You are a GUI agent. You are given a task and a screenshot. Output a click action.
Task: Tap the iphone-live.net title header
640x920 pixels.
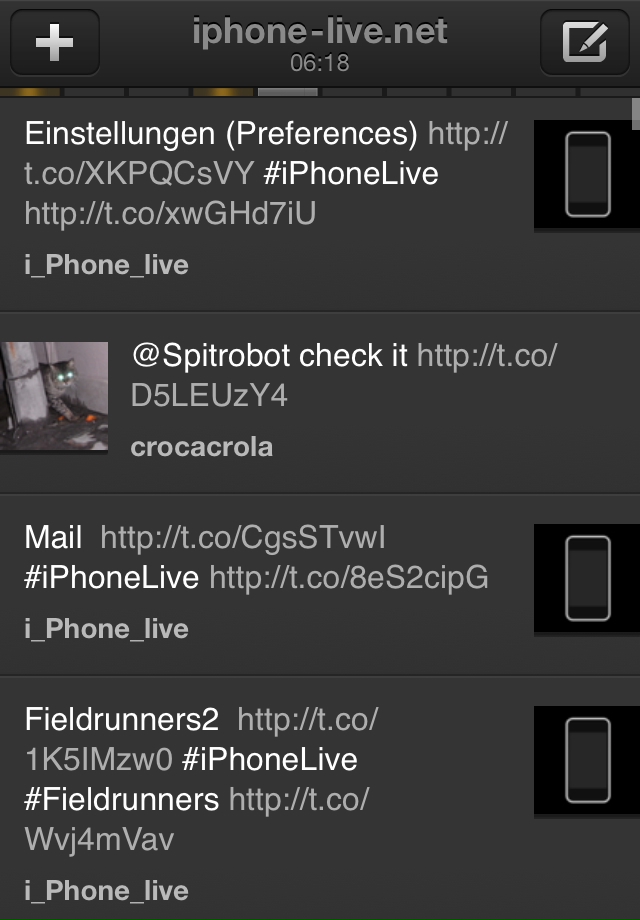pyautogui.click(x=320, y=32)
